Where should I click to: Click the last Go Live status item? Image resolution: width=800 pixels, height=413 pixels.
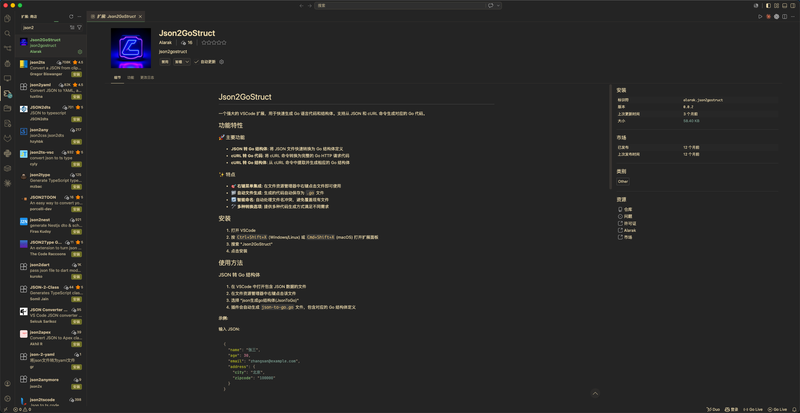778,409
